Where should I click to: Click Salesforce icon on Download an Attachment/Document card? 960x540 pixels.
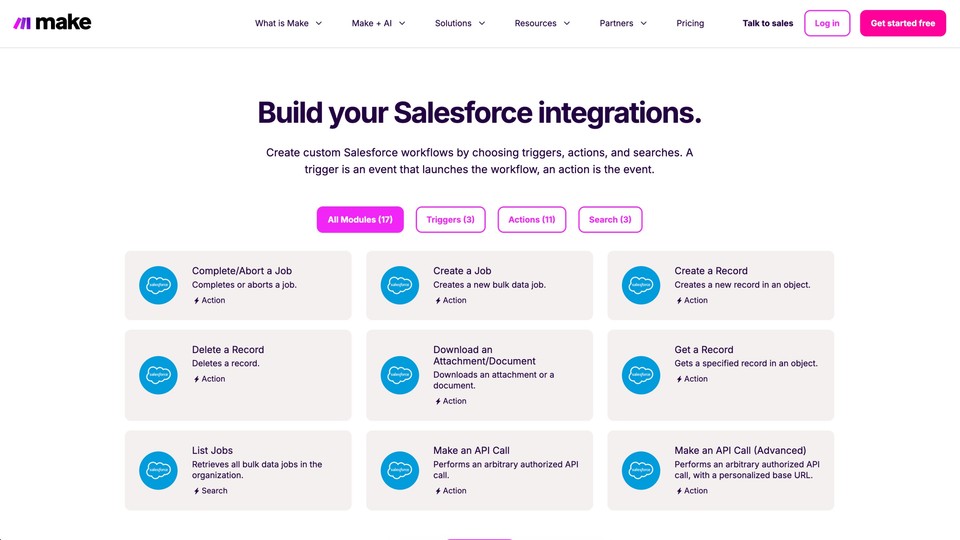400,375
